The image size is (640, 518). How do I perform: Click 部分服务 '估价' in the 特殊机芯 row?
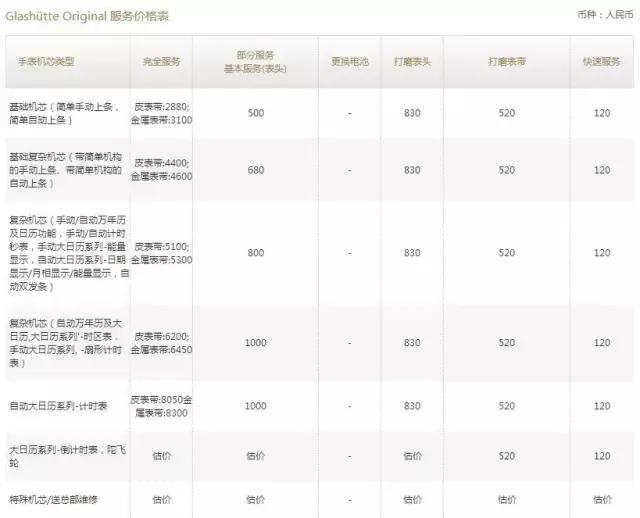(x=256, y=499)
